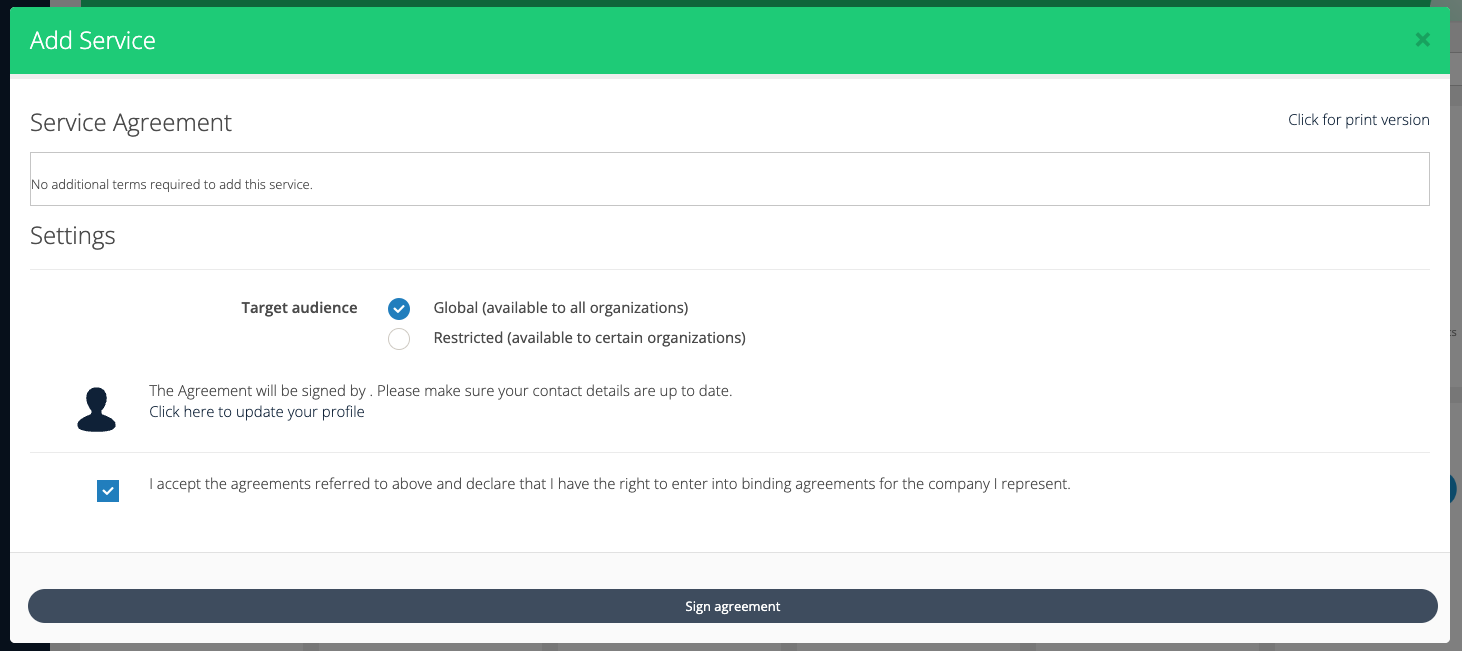Viewport: 1462px width, 651px height.
Task: Click the 'Restricted (available to certain organizations)' label
Action: (x=589, y=338)
